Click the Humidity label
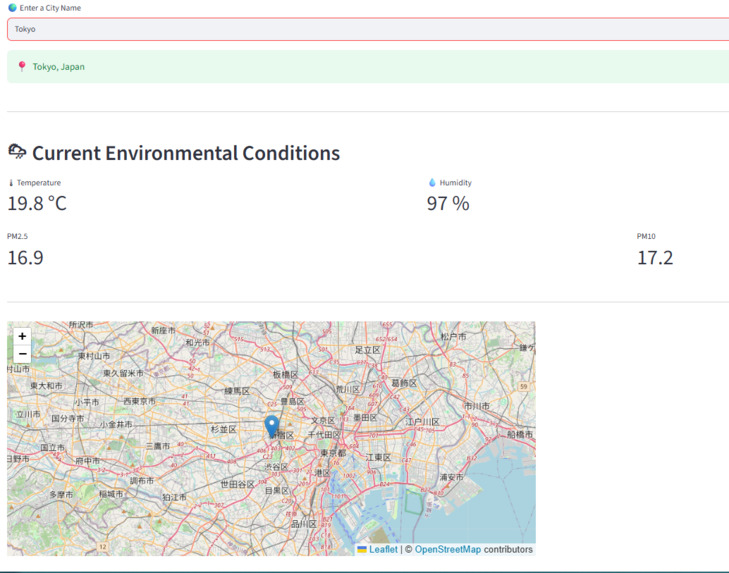 (x=456, y=183)
